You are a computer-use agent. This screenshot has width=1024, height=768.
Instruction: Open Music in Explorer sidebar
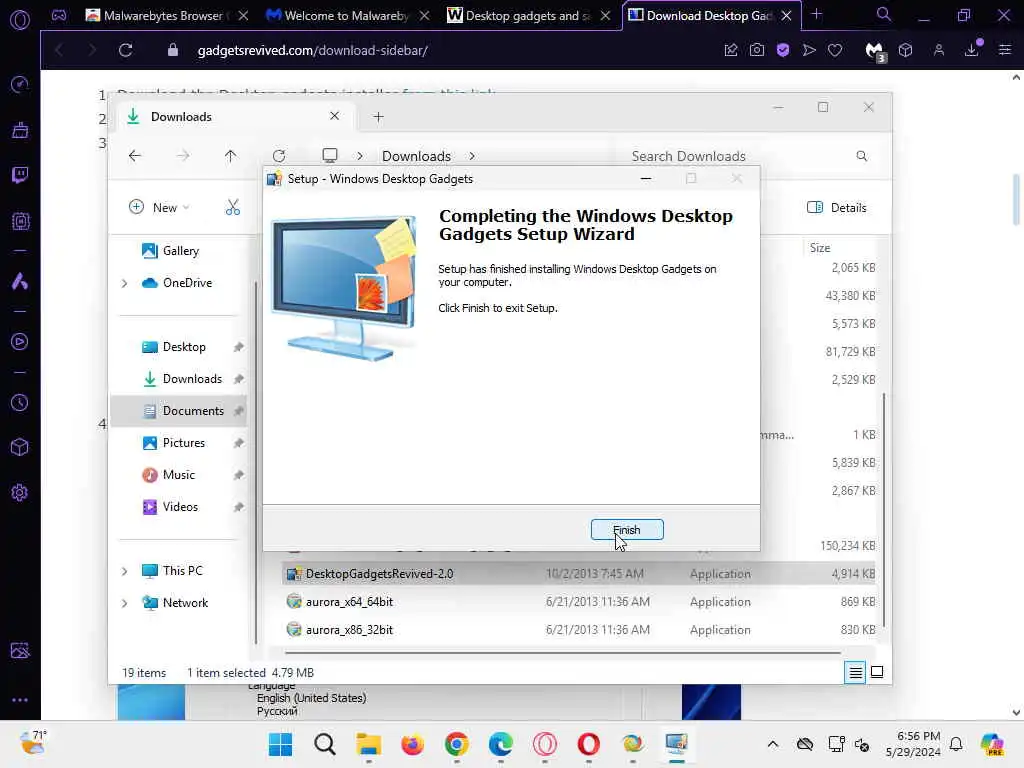tap(168, 475)
